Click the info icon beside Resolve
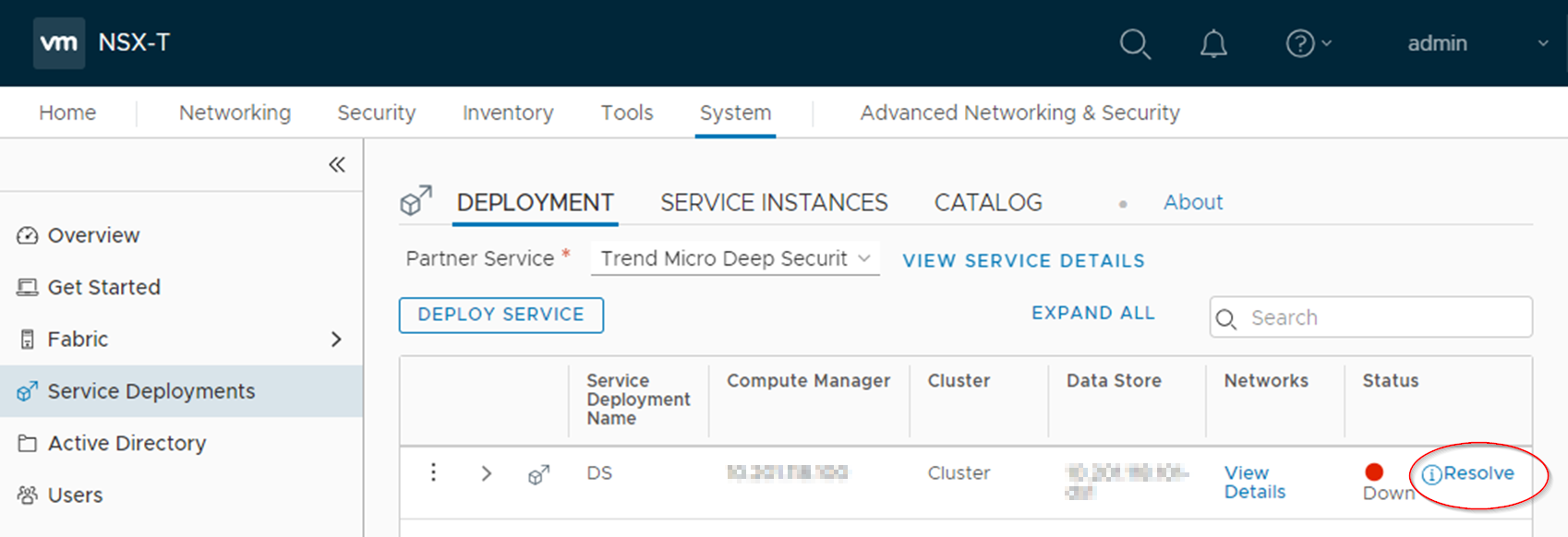The height and width of the screenshot is (537, 1568). pos(1431,474)
